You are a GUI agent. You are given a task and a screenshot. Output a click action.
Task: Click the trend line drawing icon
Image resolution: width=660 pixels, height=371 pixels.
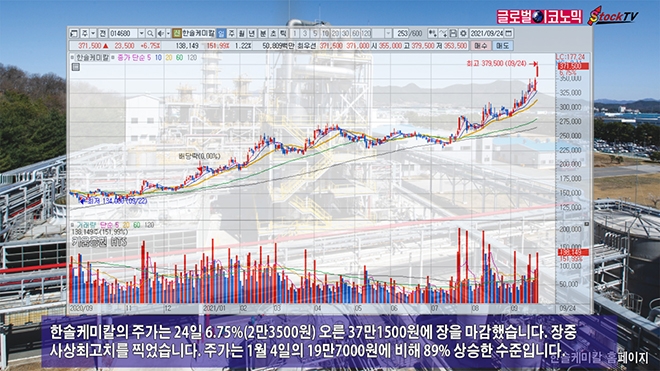click(x=443, y=33)
